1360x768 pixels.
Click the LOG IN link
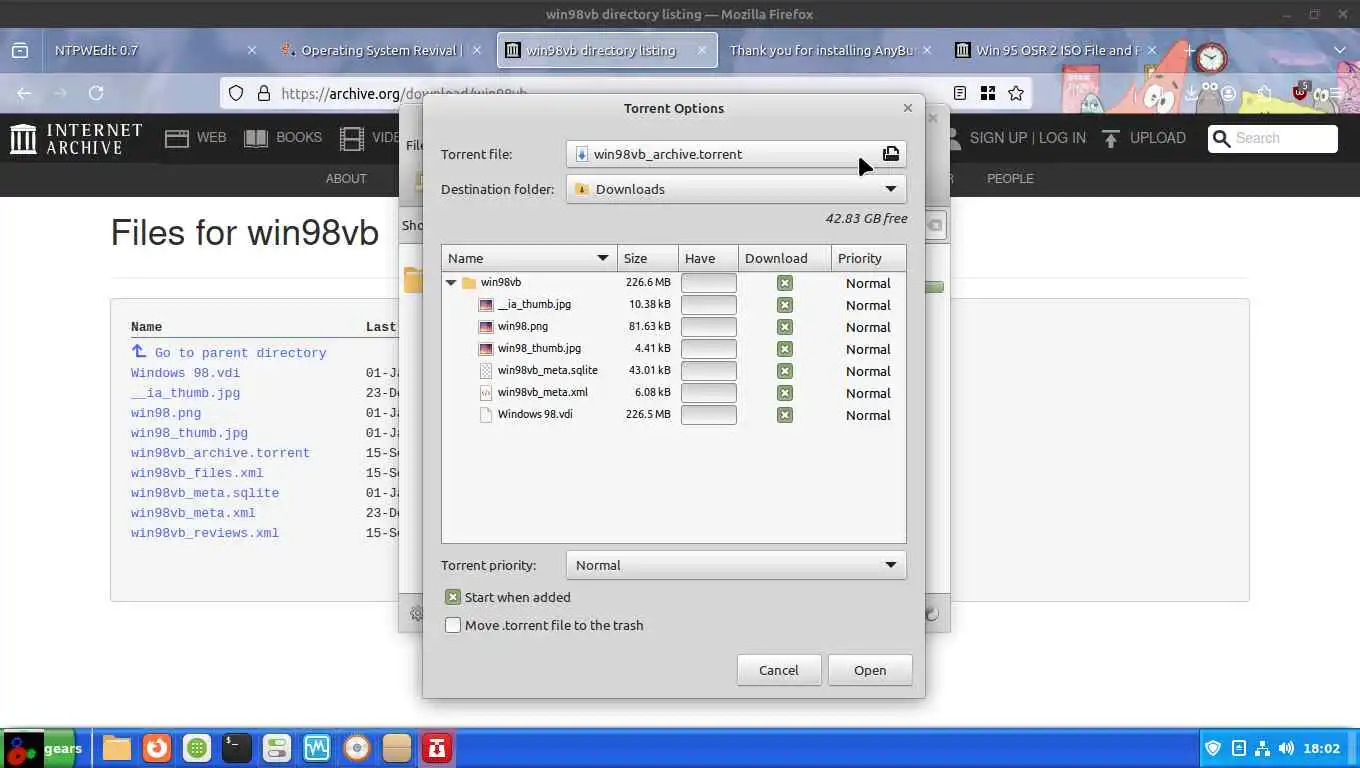click(1062, 138)
